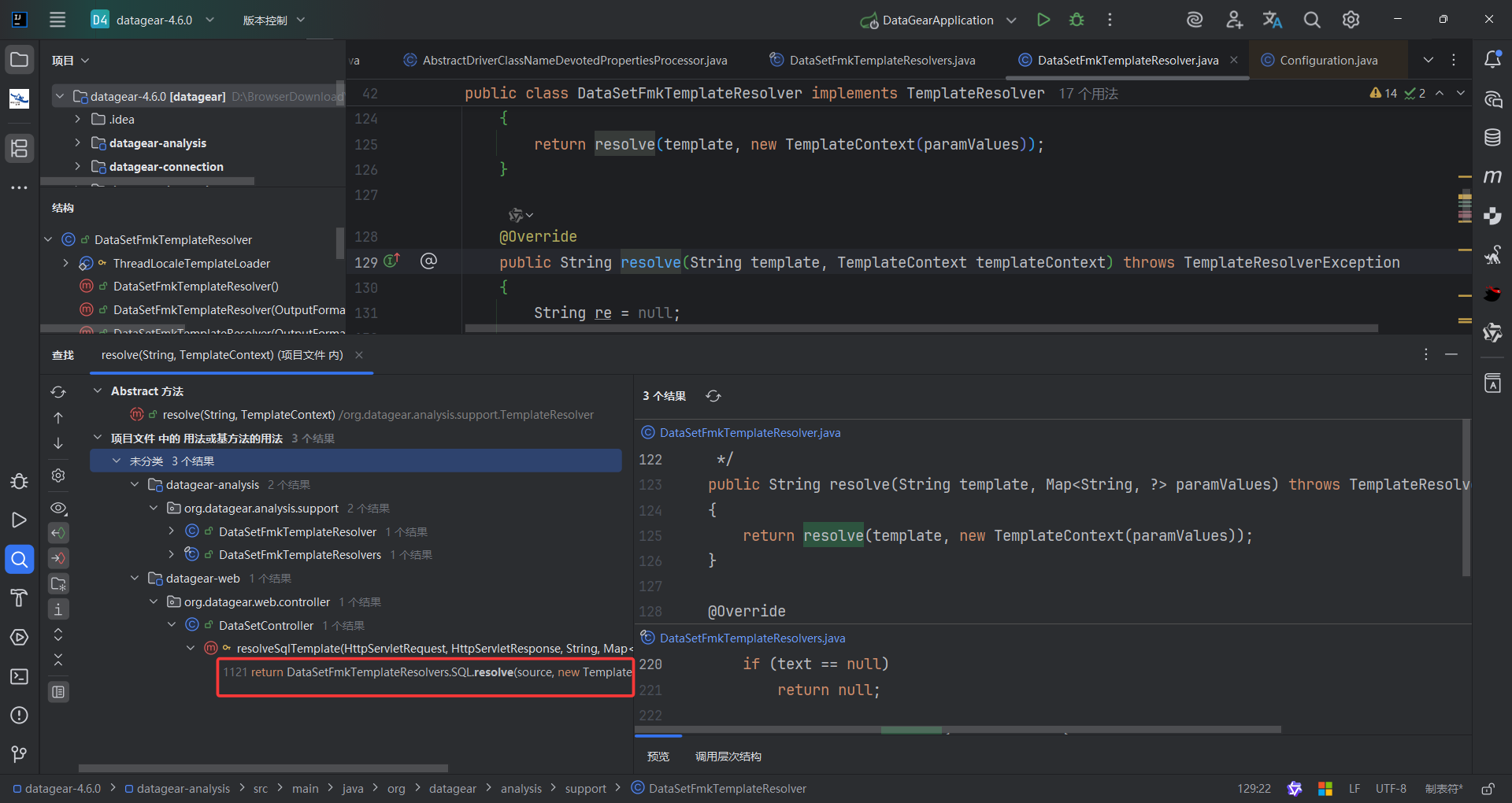Open the Notifications bell

(x=1492, y=60)
